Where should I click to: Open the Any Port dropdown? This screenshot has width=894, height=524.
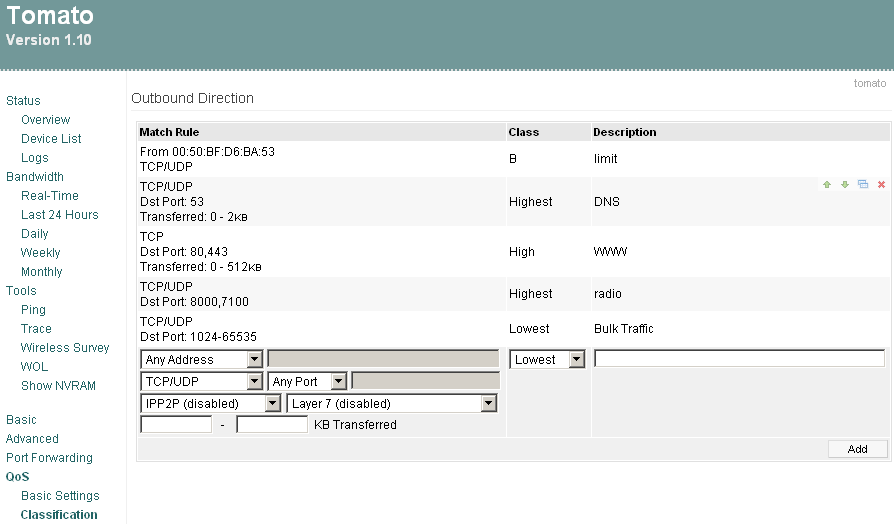coord(308,381)
